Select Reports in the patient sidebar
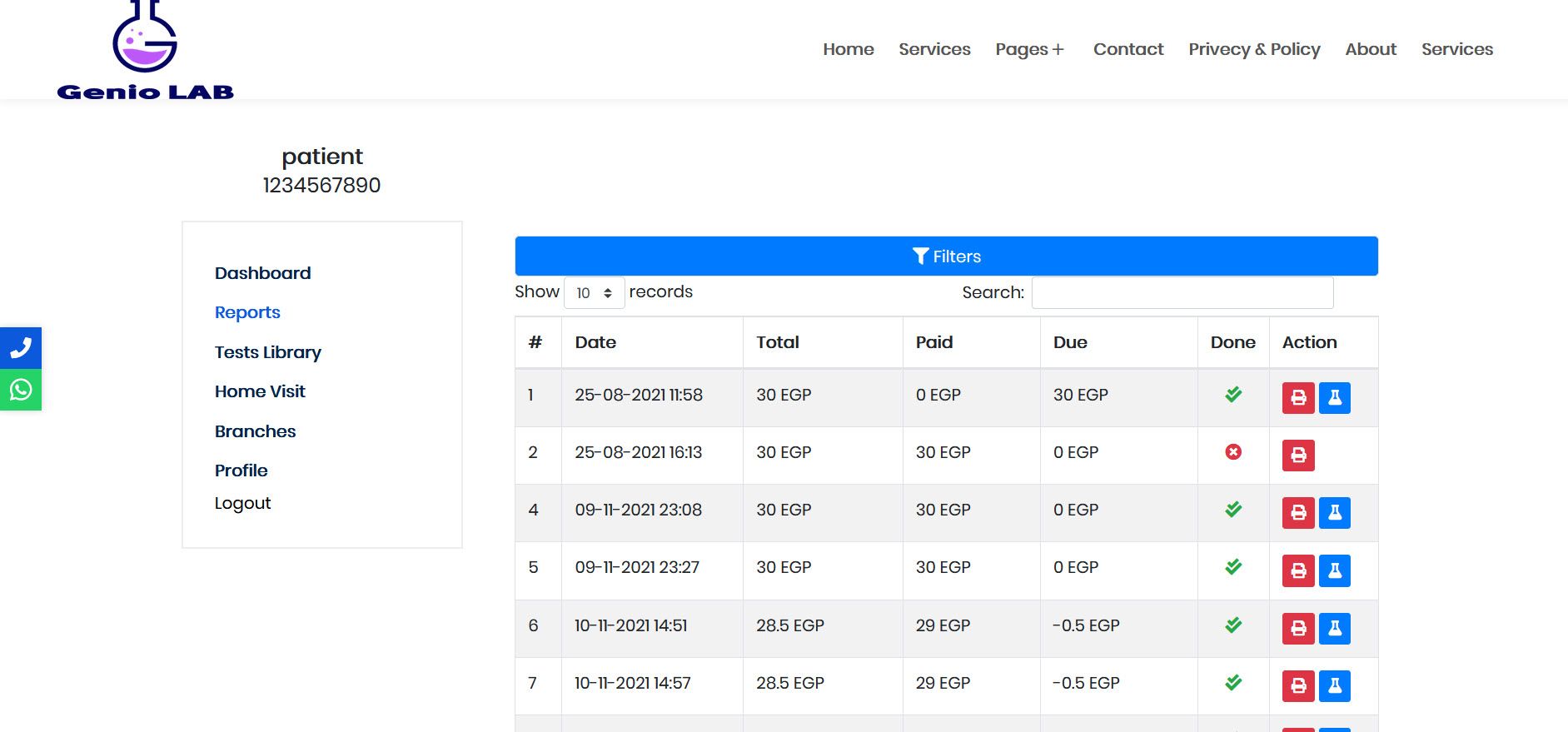The image size is (1568, 732). (247, 312)
